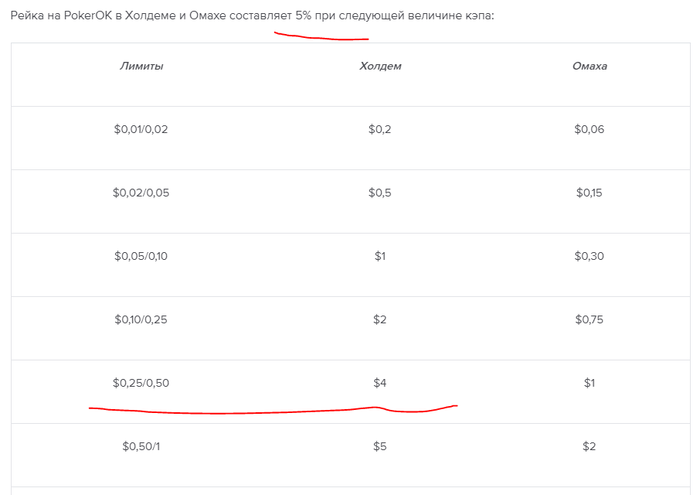The width and height of the screenshot is (700, 495).
Task: Select the underlined $0,25/0,50 limit cell
Action: point(141,383)
